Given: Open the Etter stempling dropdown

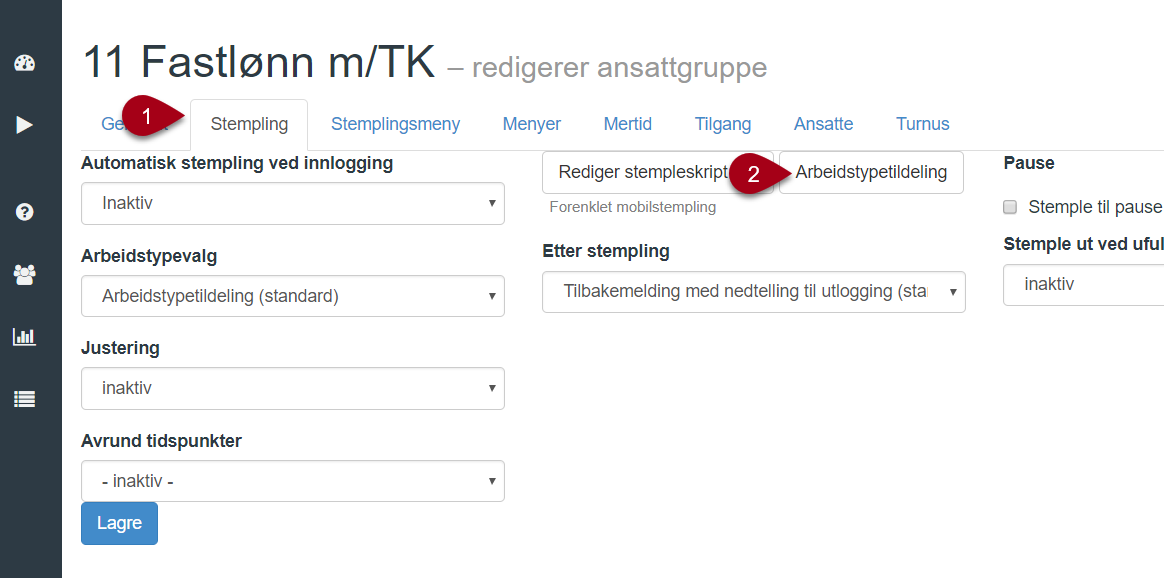Looking at the screenshot, I should click(753, 292).
